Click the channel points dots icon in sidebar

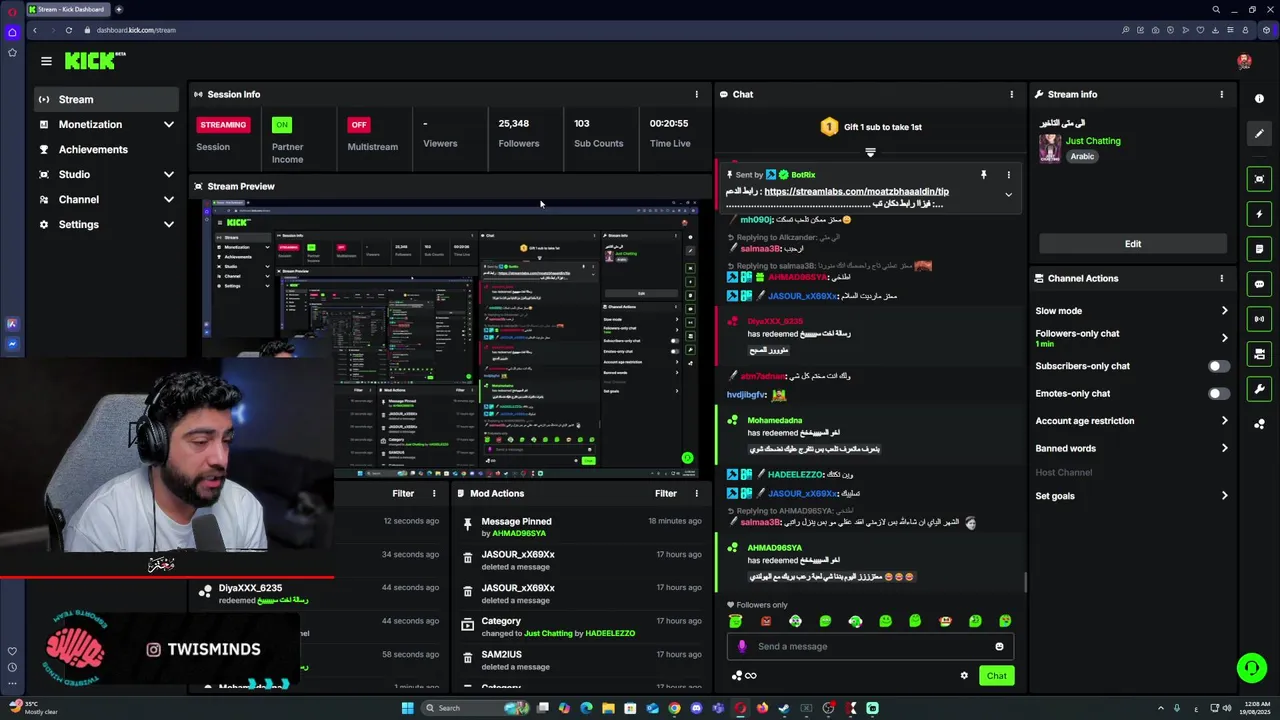(1259, 424)
